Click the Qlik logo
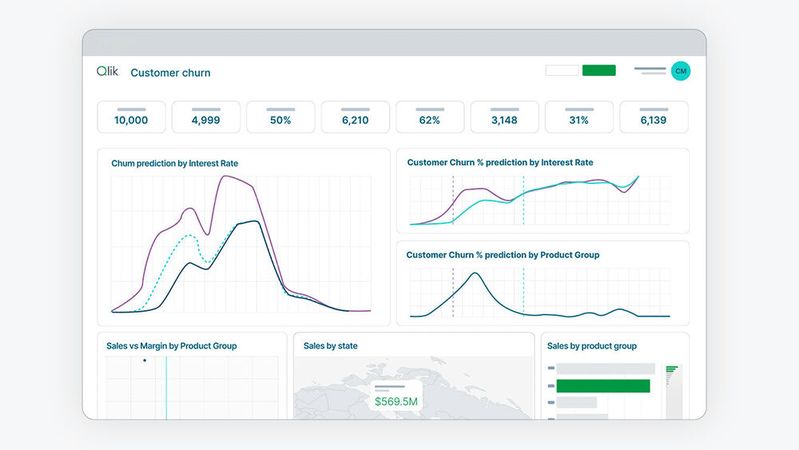Screen dimensions: 799x450 pos(107,71)
